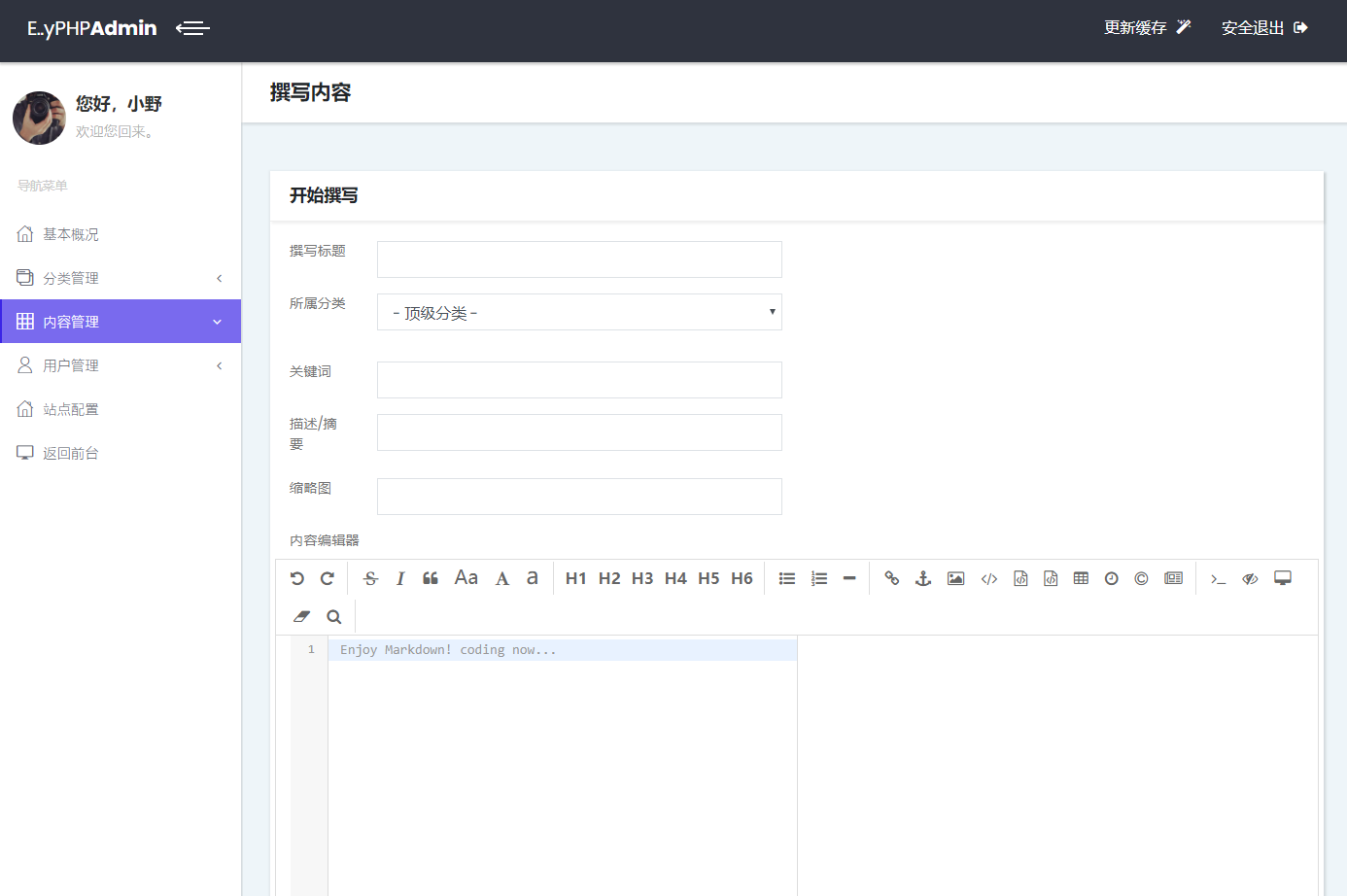Undo the last editor action
Viewport: 1347px width, 896px height.
tap(297, 578)
